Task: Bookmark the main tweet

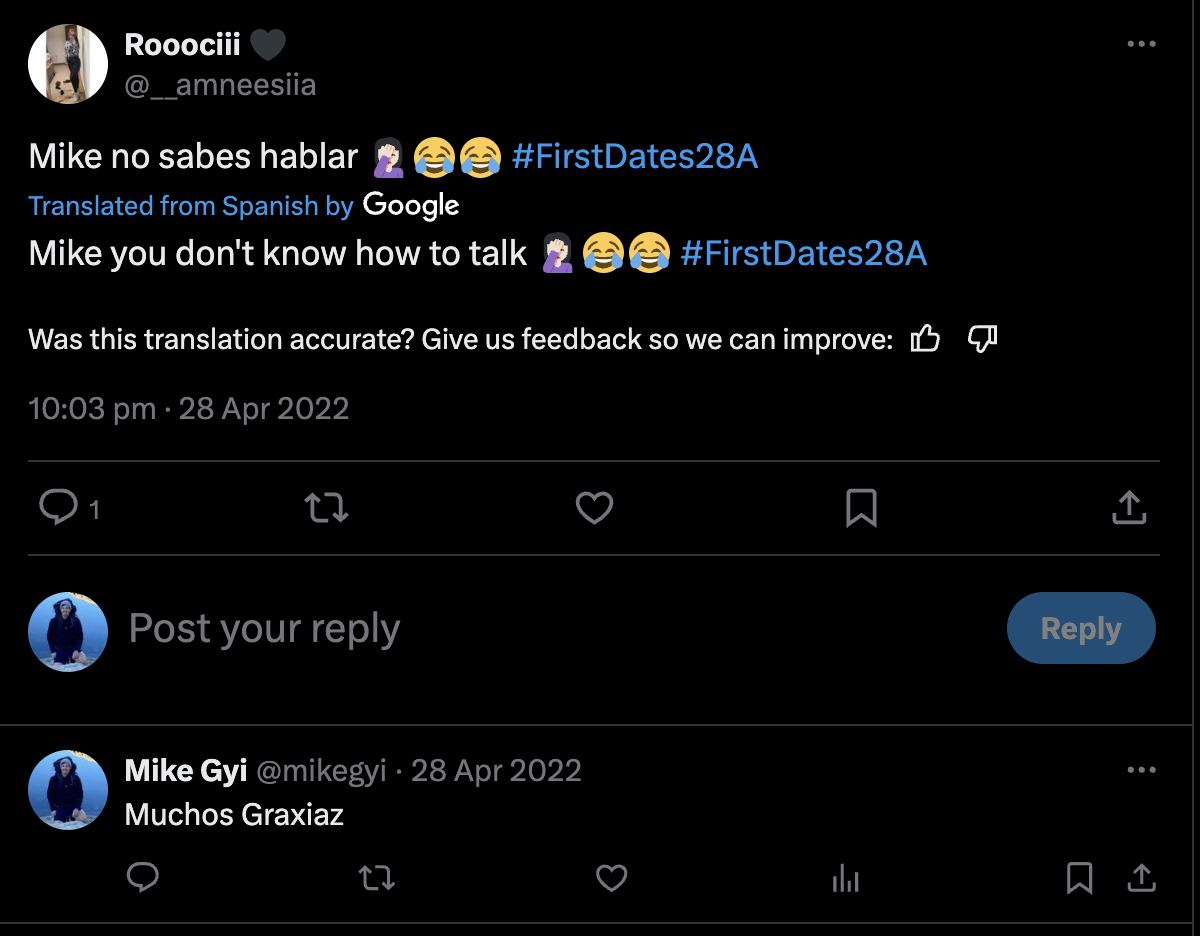Action: tap(861, 508)
